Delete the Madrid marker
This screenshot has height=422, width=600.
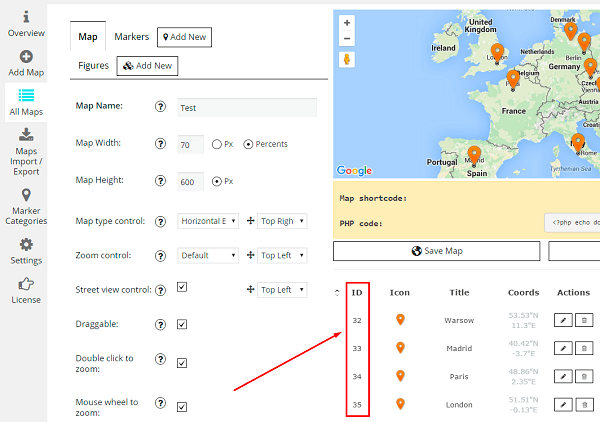pyautogui.click(x=584, y=348)
